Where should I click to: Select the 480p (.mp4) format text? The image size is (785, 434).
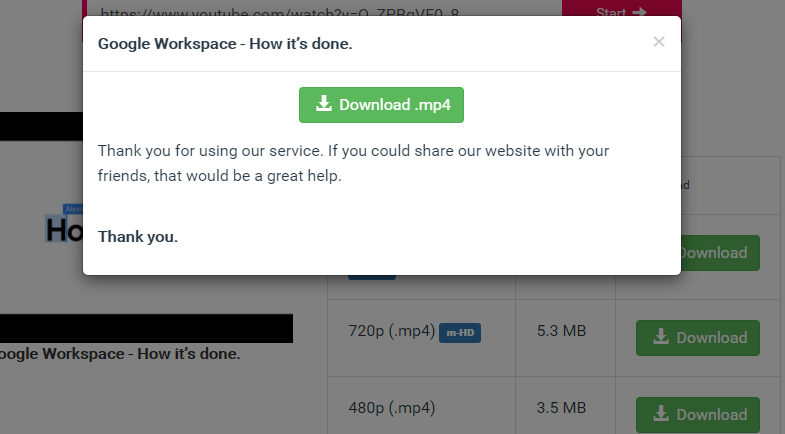tap(391, 408)
